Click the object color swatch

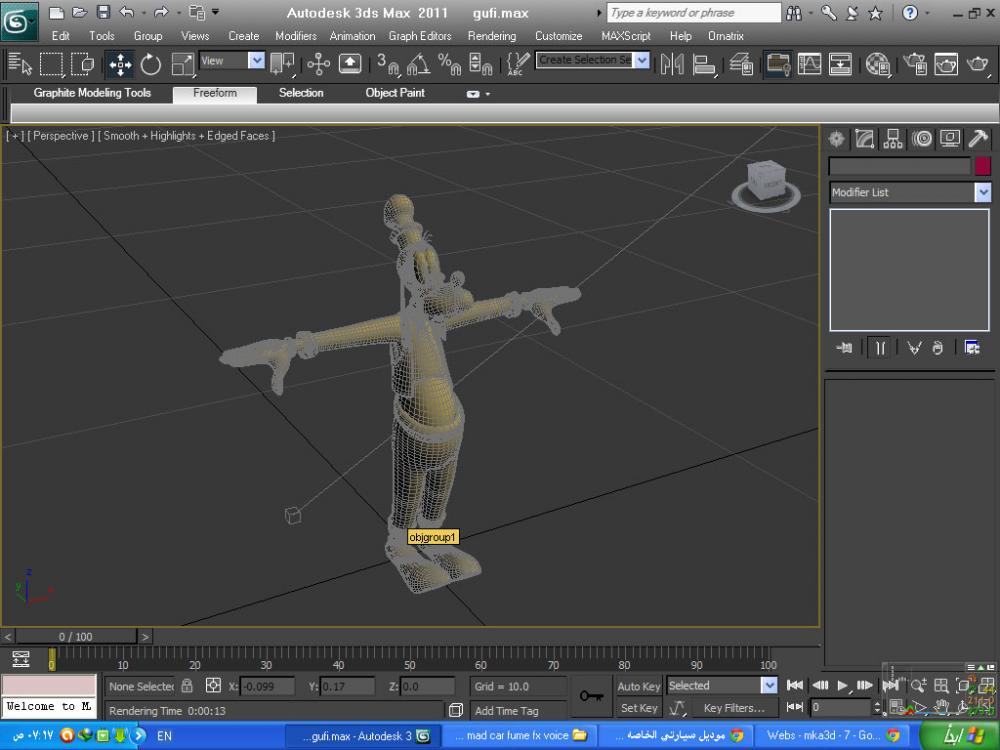click(982, 166)
